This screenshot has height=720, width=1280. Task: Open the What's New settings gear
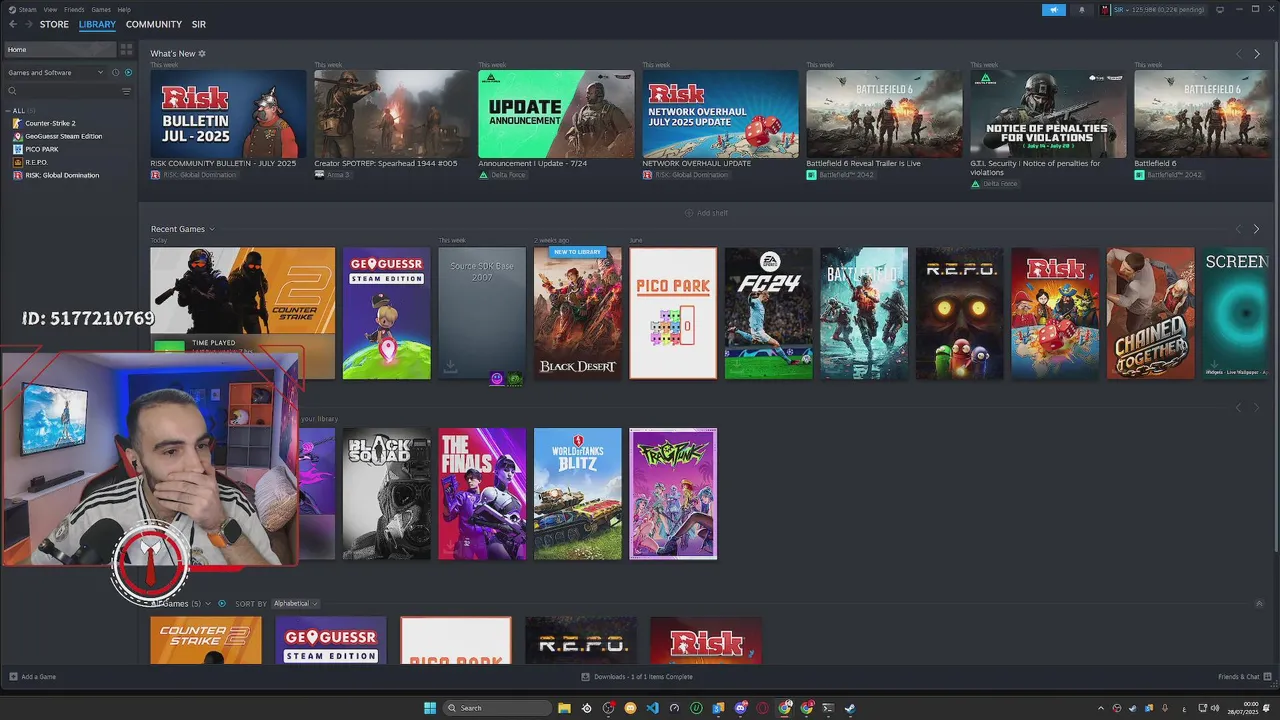202,53
